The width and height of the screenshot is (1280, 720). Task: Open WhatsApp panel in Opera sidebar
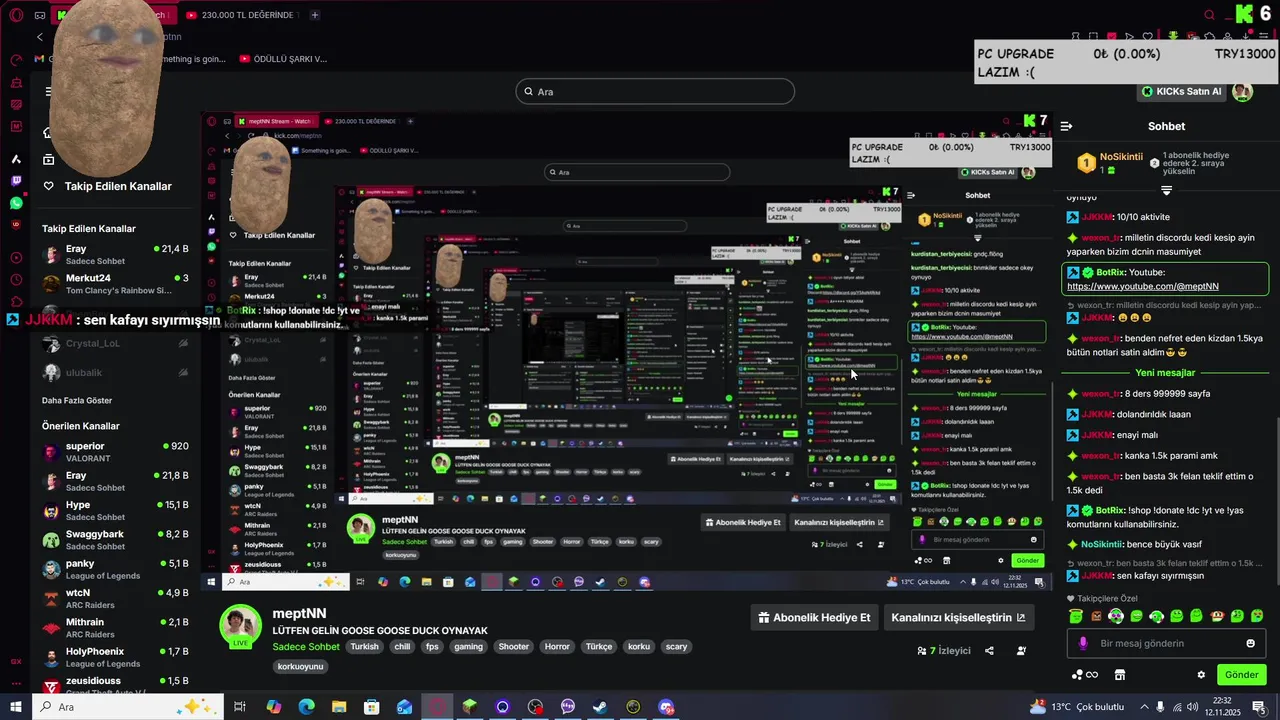coord(16,203)
